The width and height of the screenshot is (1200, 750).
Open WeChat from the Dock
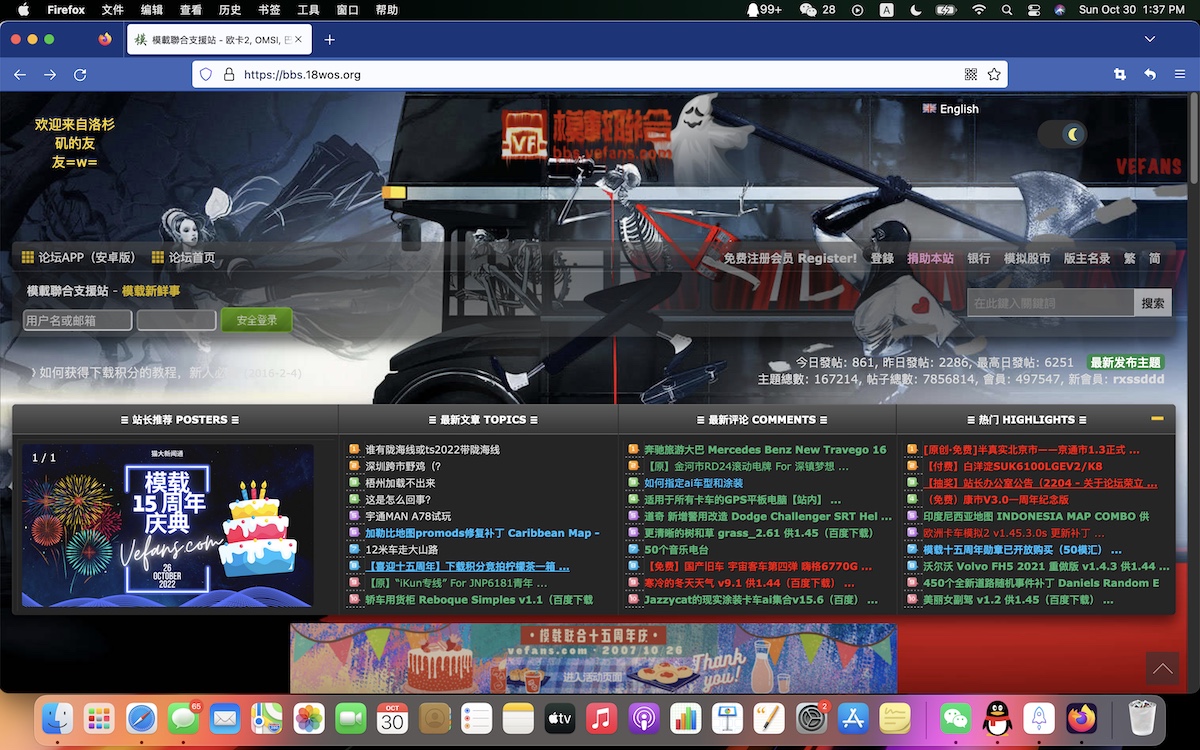(x=956, y=718)
